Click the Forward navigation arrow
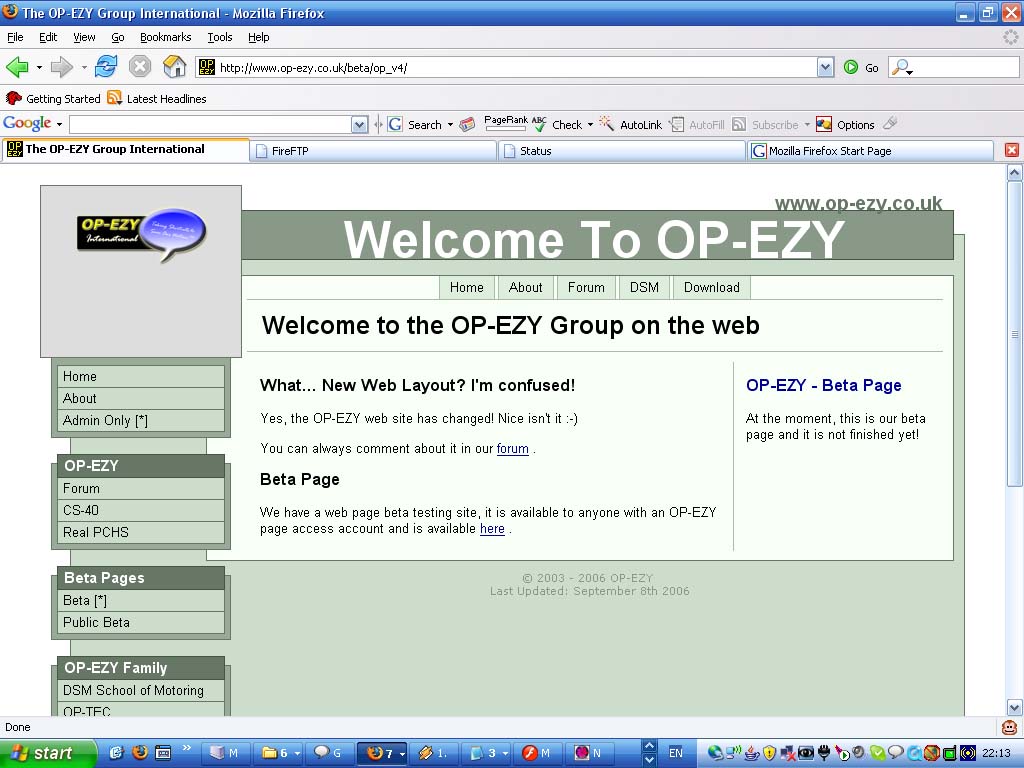Screen dimensions: 1024x768 pos(61,67)
